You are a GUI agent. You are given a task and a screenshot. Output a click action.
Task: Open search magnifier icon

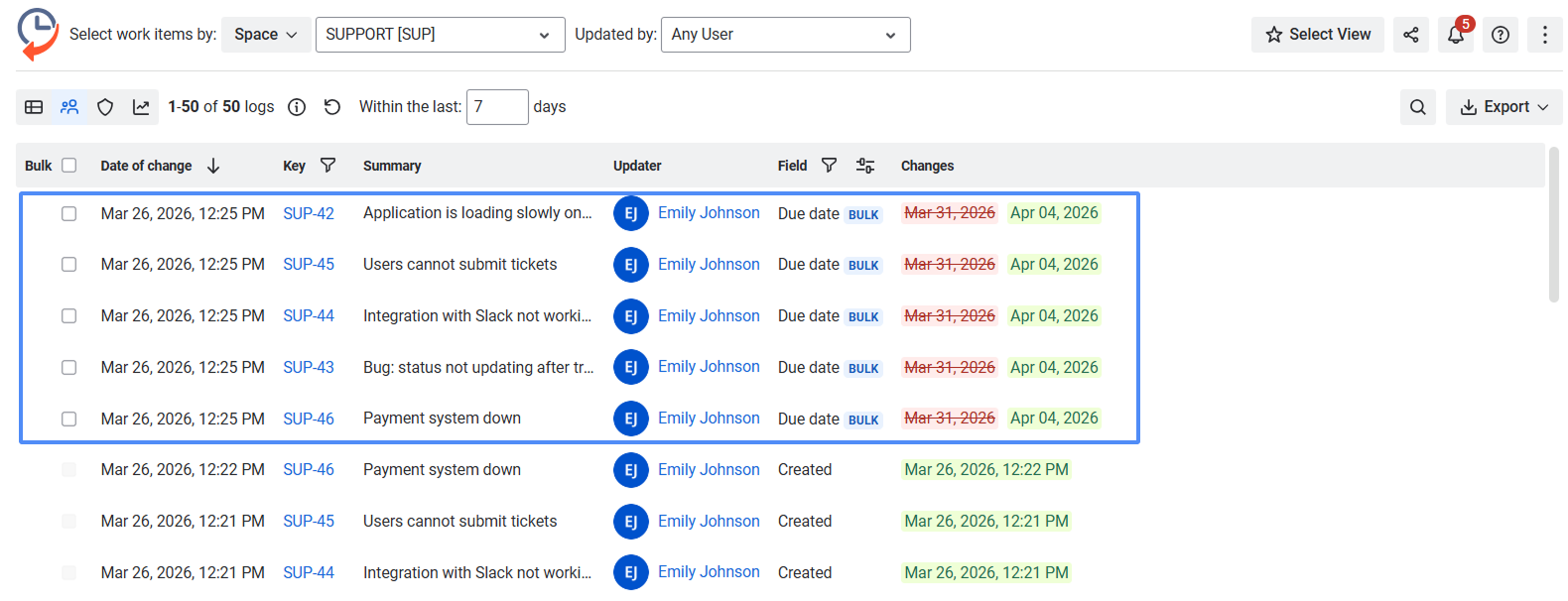coord(1418,107)
